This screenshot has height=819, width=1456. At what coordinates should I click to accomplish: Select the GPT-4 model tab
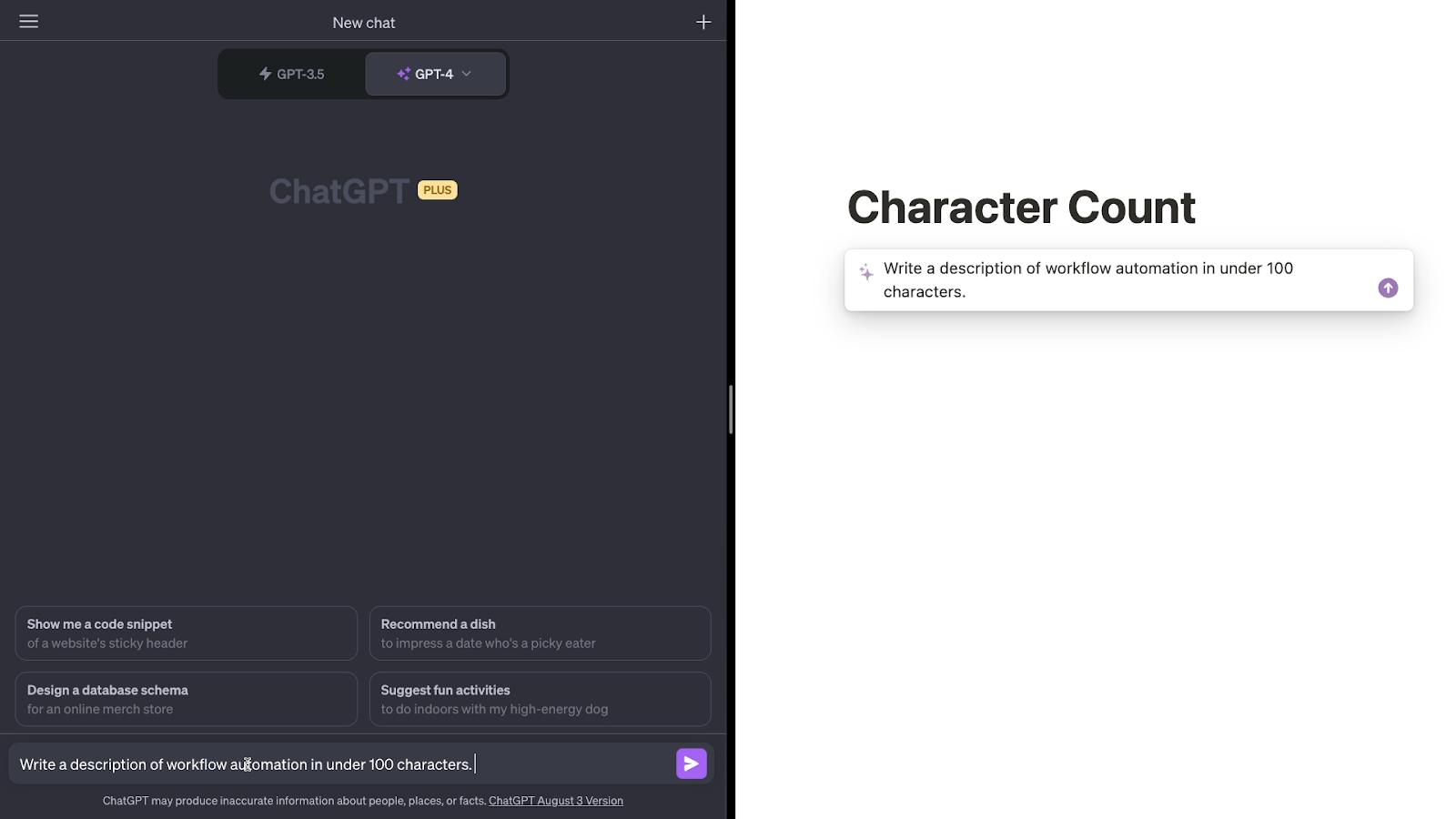point(435,74)
